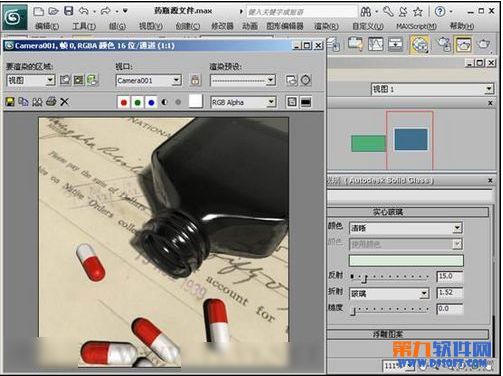
Task: Collapse the solid glass rollout header
Action: coord(408,212)
